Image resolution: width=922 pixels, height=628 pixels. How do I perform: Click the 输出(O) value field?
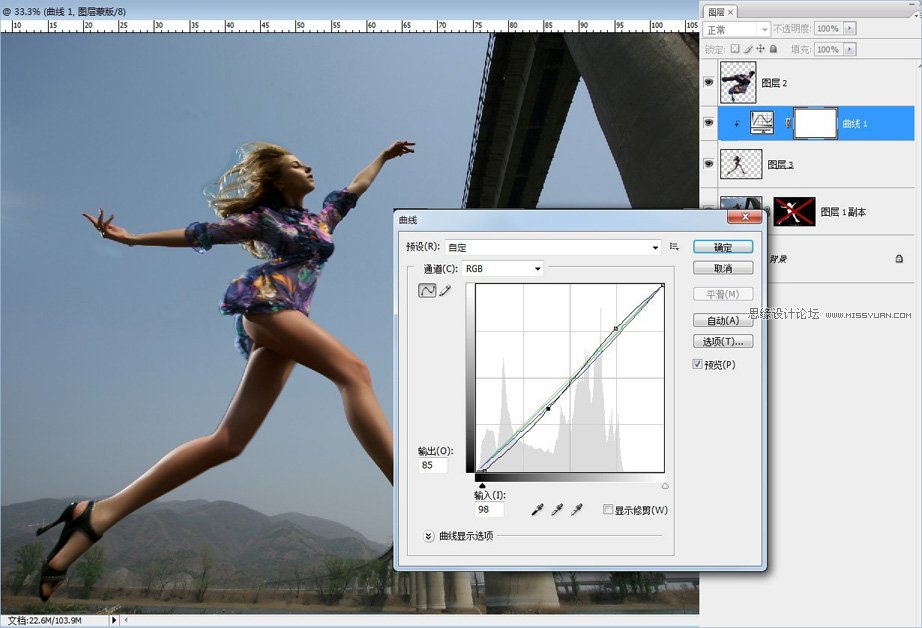pyautogui.click(x=432, y=465)
